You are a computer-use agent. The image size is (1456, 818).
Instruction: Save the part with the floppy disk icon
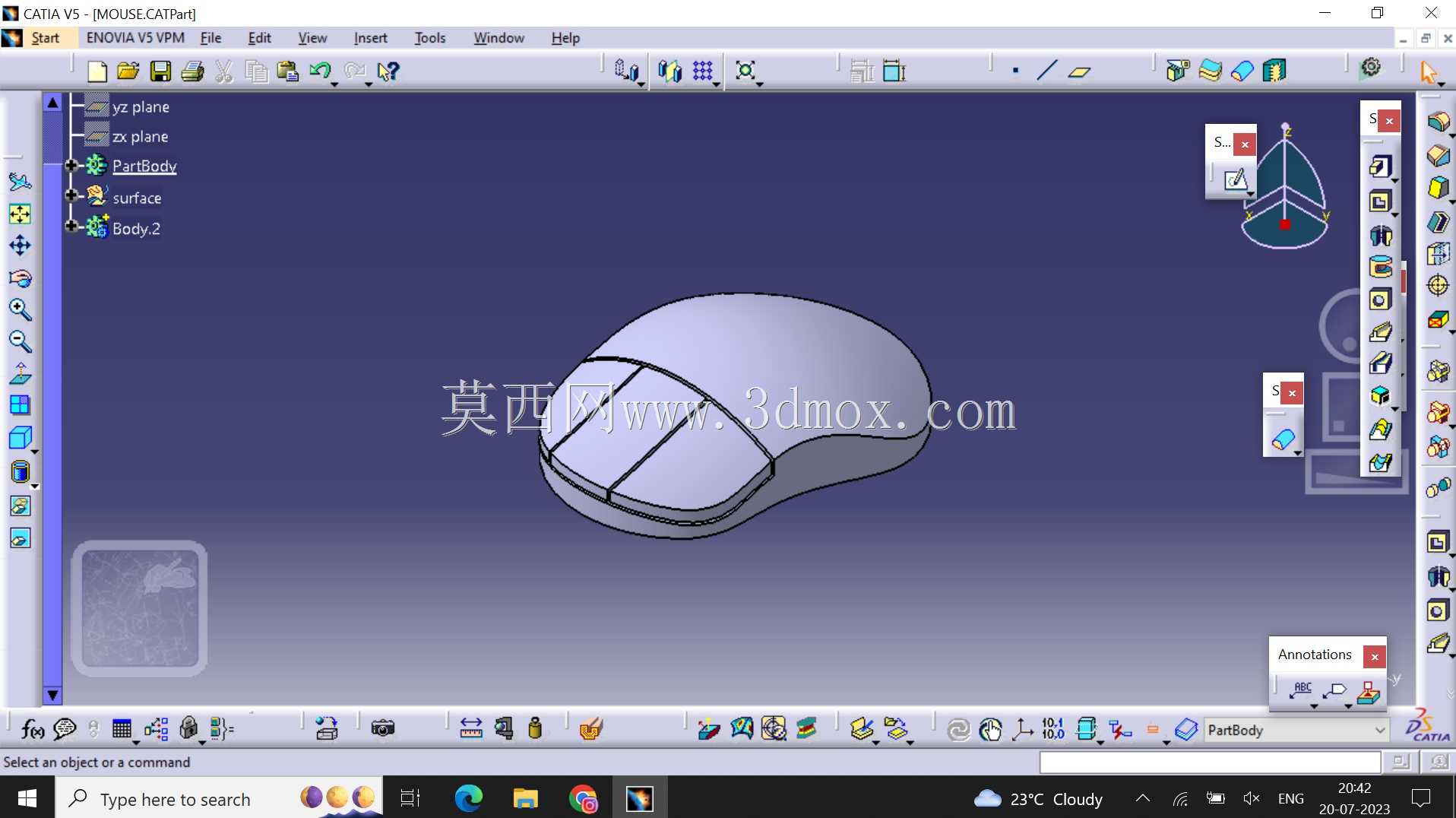click(x=160, y=71)
